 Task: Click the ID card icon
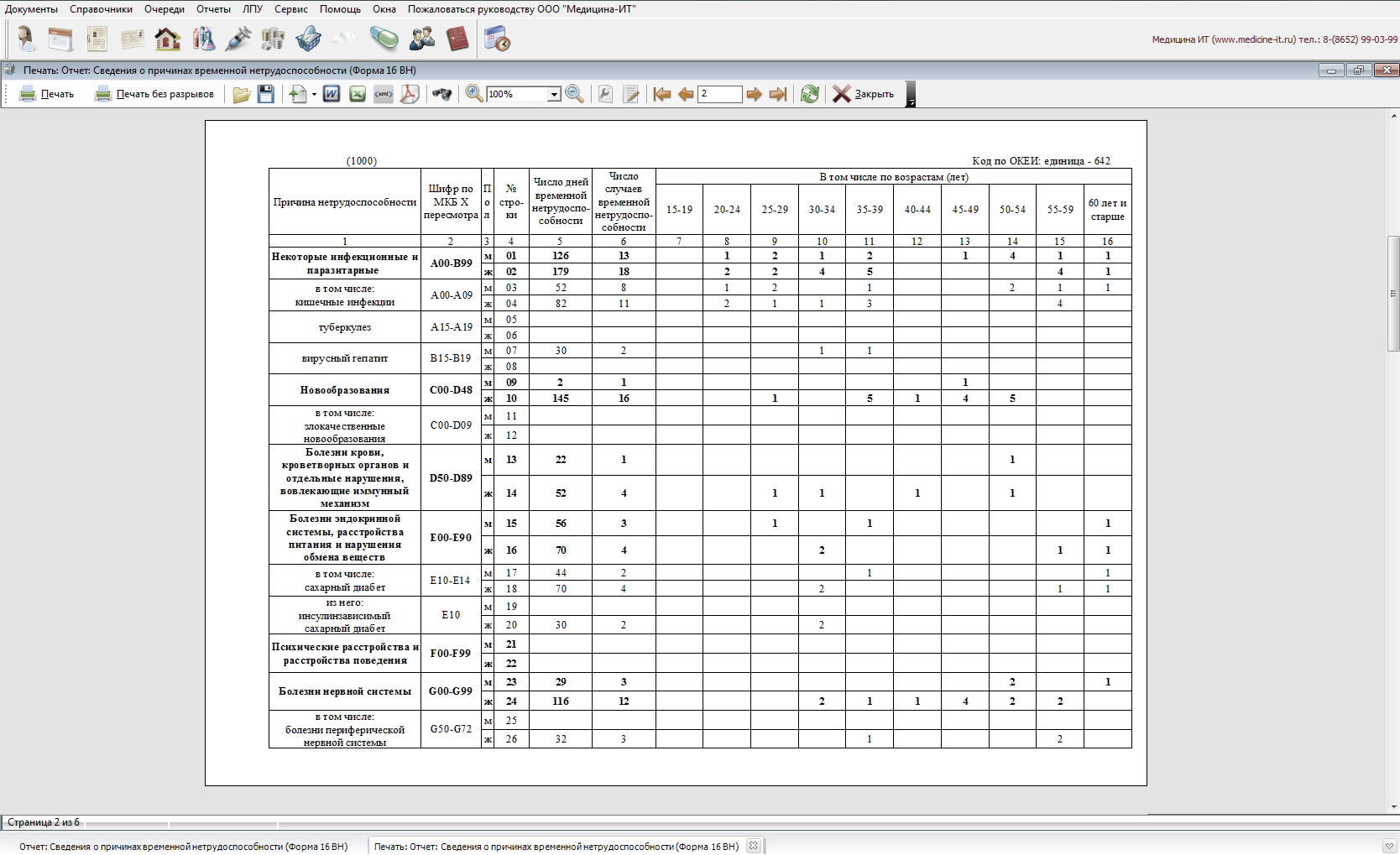tap(133, 39)
